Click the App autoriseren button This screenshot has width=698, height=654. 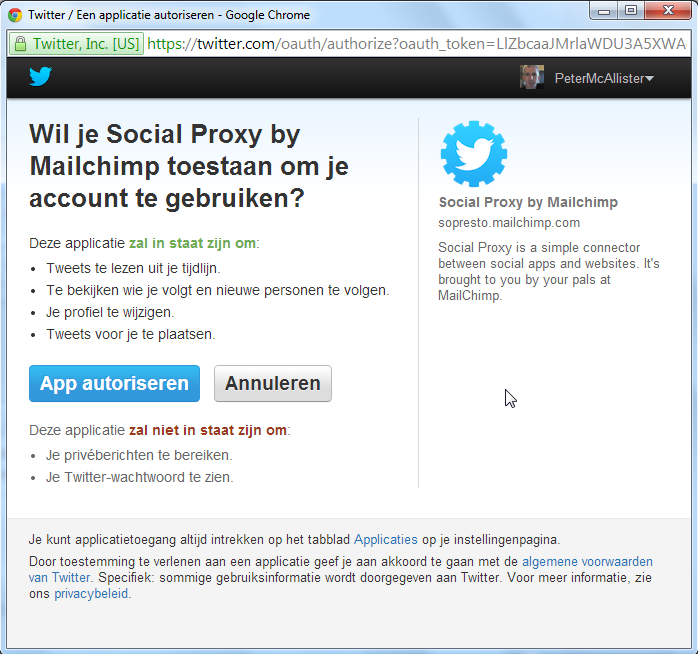114,383
